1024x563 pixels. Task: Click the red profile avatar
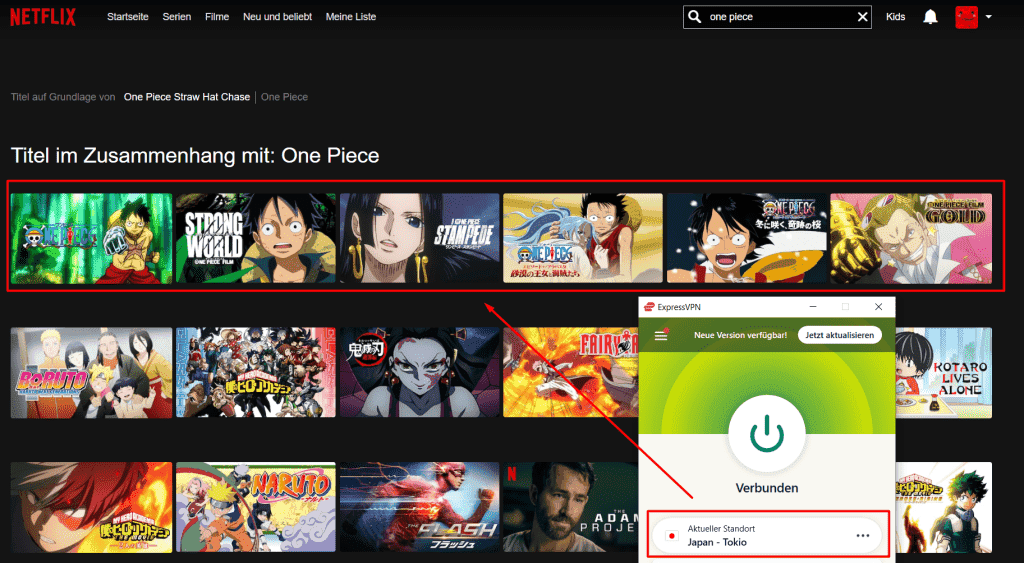966,17
